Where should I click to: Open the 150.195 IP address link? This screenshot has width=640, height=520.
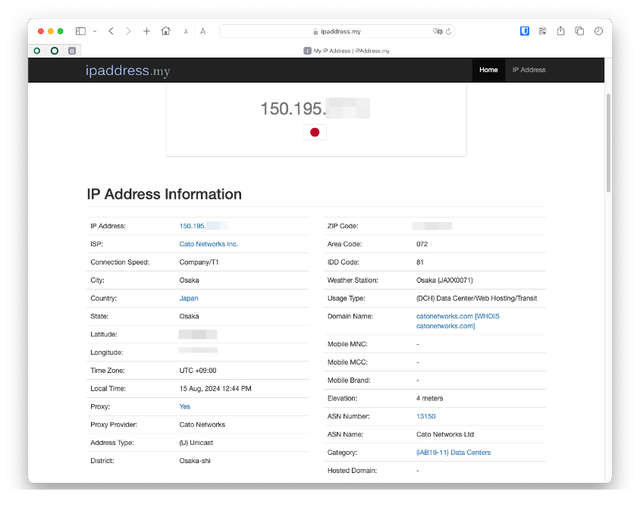pyautogui.click(x=203, y=226)
